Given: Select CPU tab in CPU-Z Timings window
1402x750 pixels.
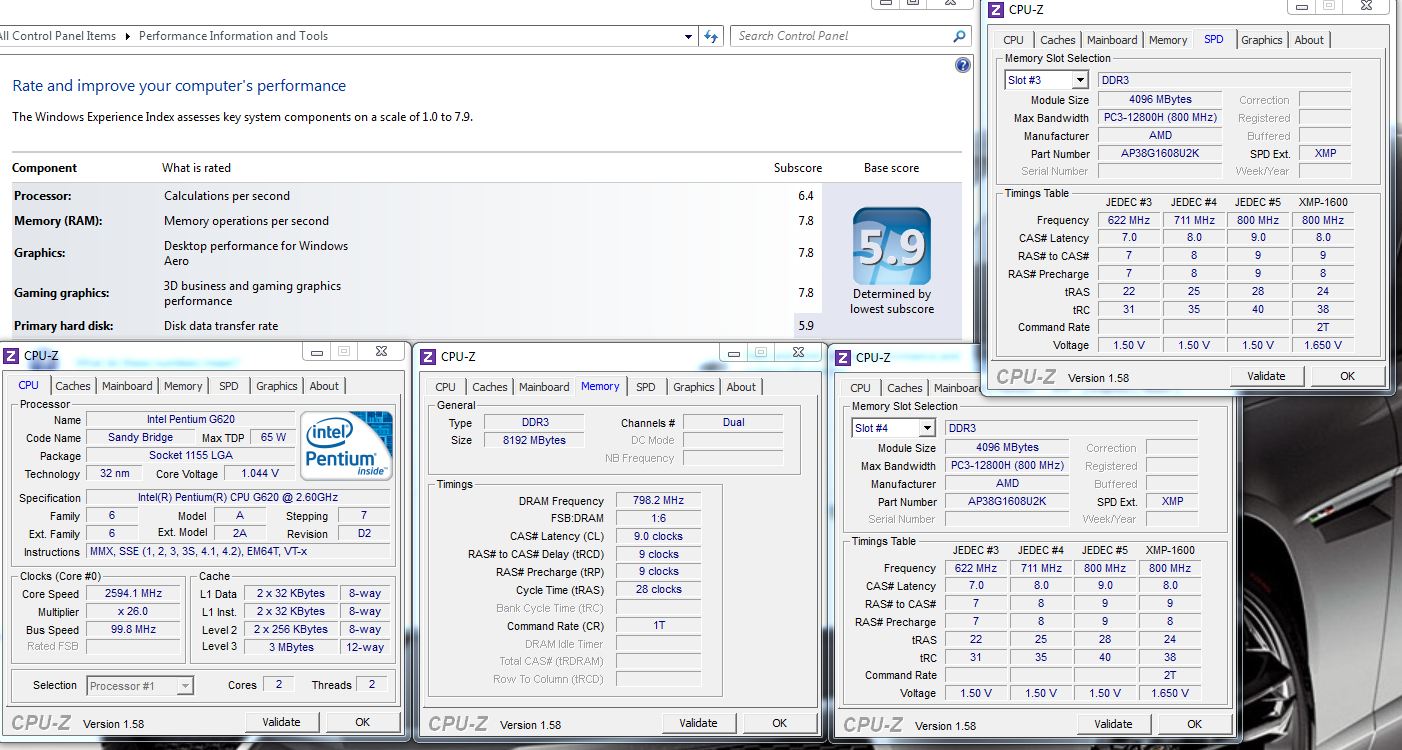Looking at the screenshot, I should 446,387.
